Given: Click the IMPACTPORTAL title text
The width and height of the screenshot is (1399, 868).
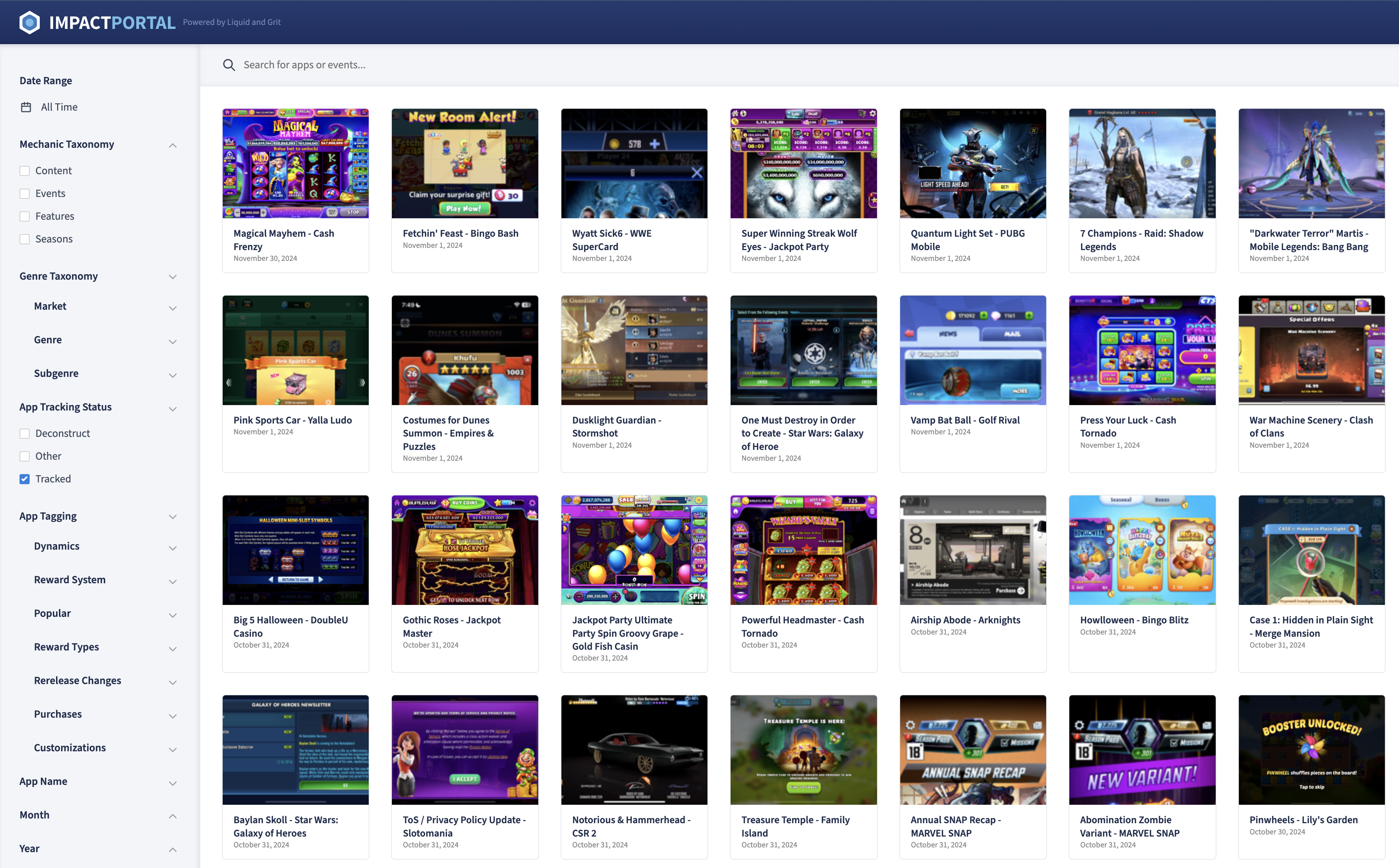Looking at the screenshot, I should tap(112, 22).
